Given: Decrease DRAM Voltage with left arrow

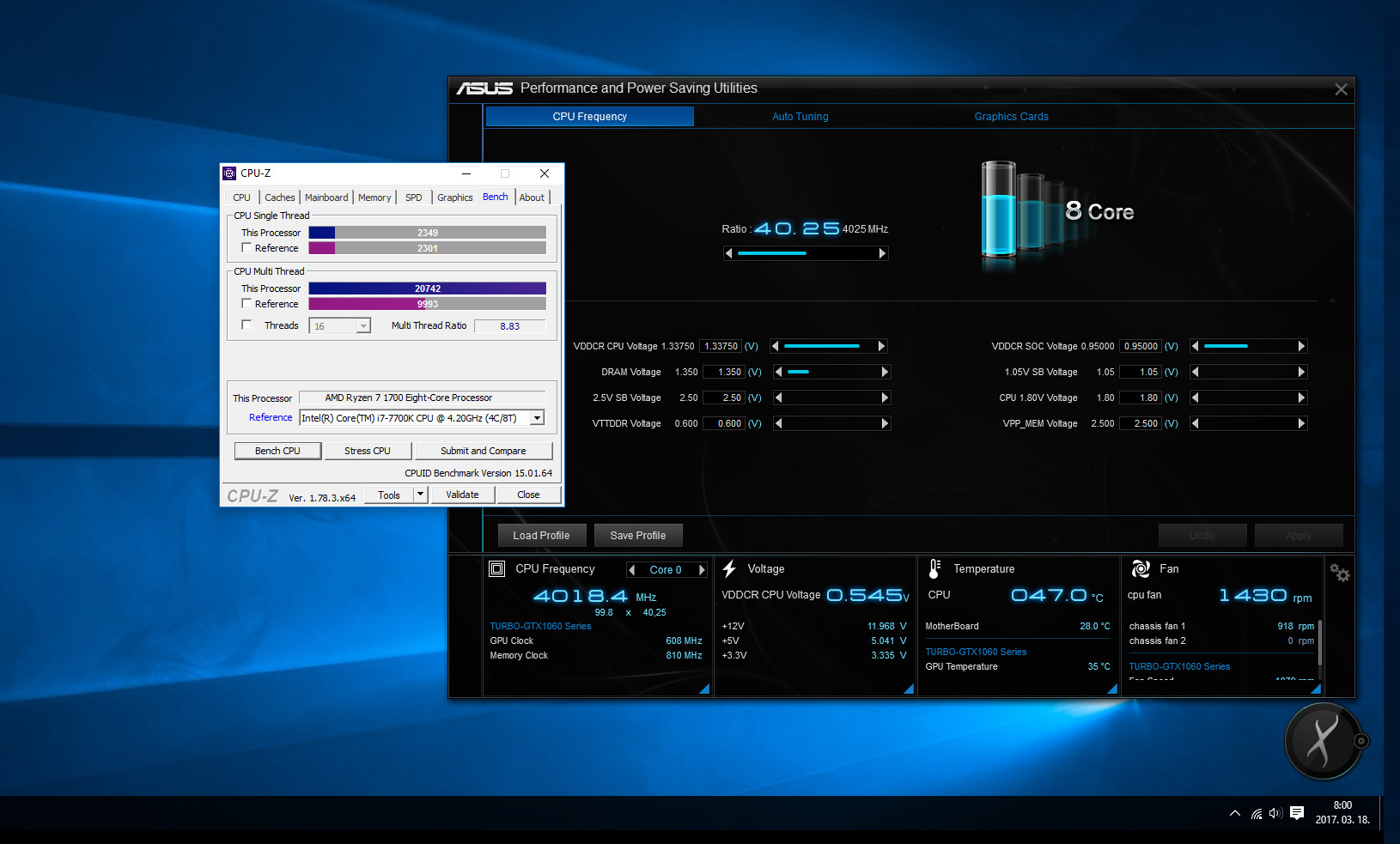Looking at the screenshot, I should pyautogui.click(x=779, y=372).
